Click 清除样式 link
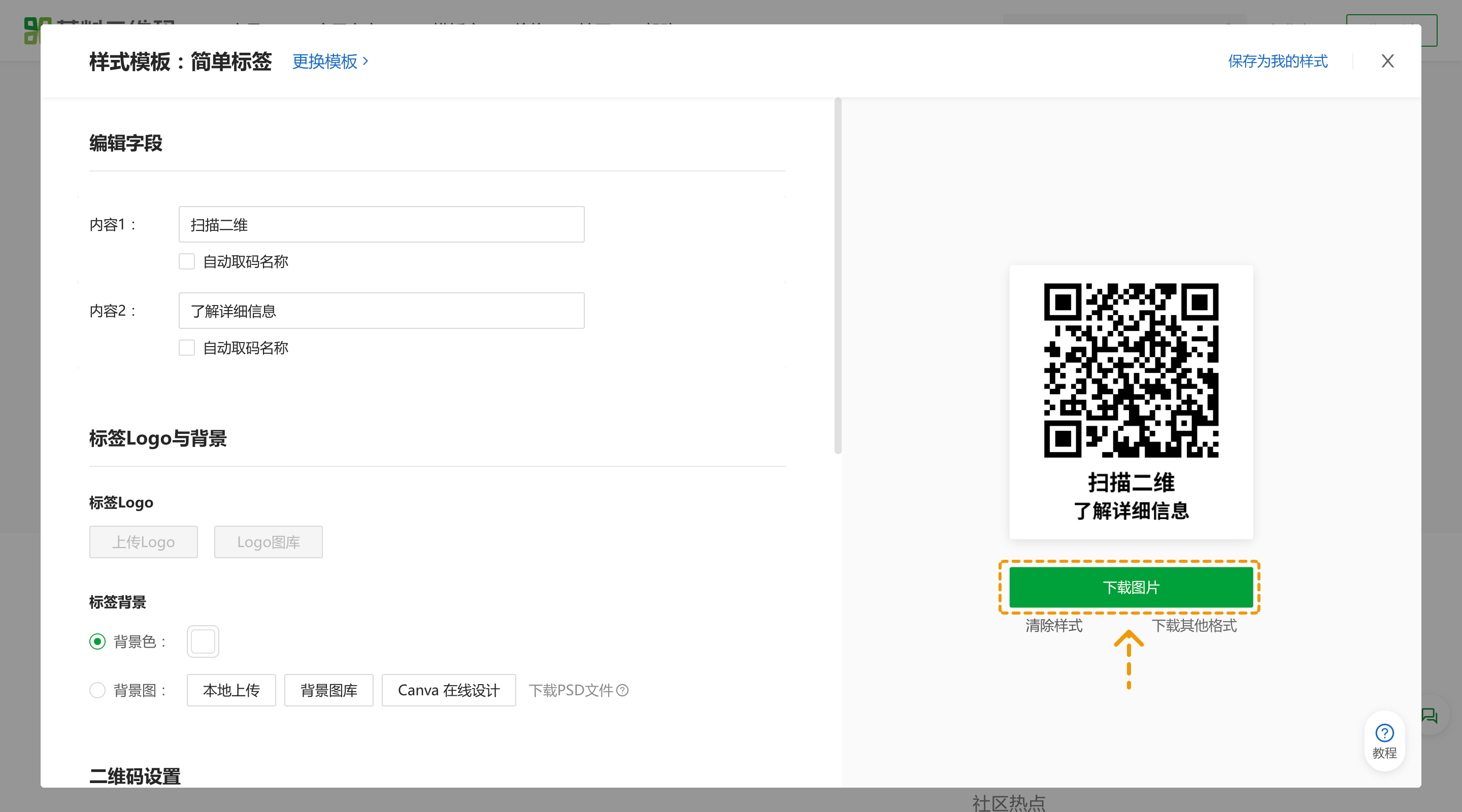The height and width of the screenshot is (812, 1462). pyautogui.click(x=1054, y=626)
